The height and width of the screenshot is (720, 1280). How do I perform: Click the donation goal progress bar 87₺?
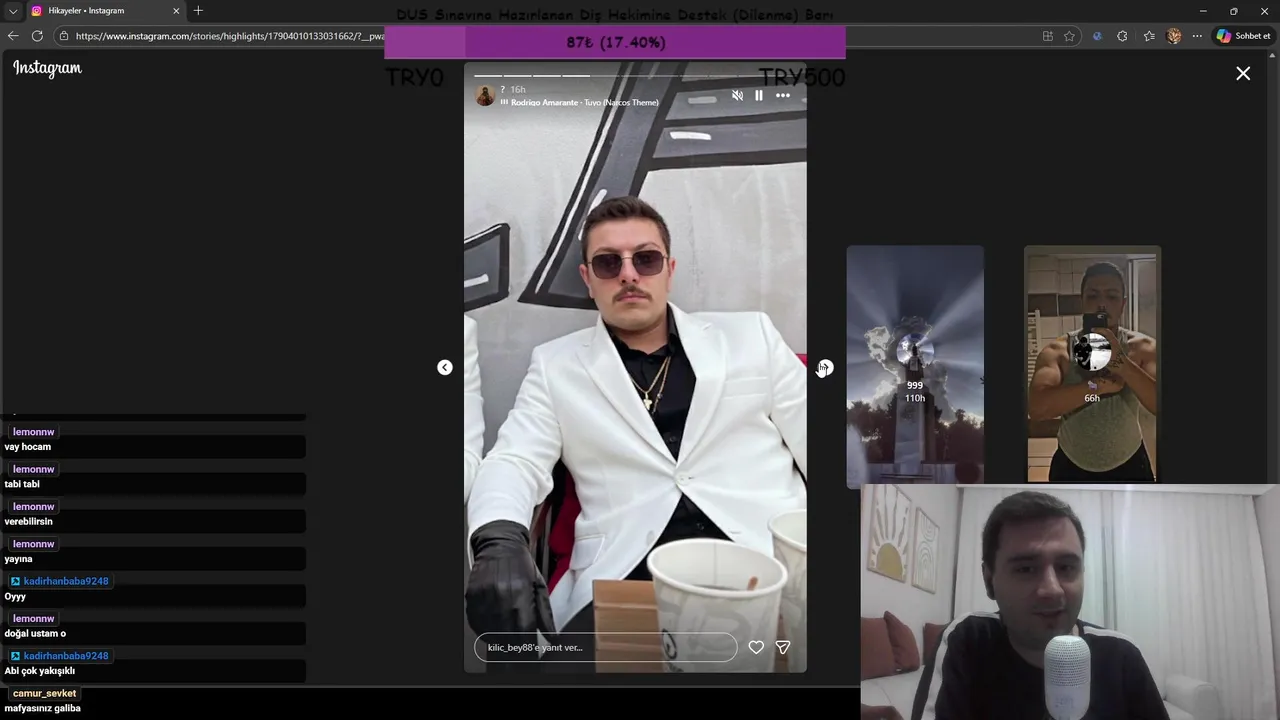click(615, 43)
